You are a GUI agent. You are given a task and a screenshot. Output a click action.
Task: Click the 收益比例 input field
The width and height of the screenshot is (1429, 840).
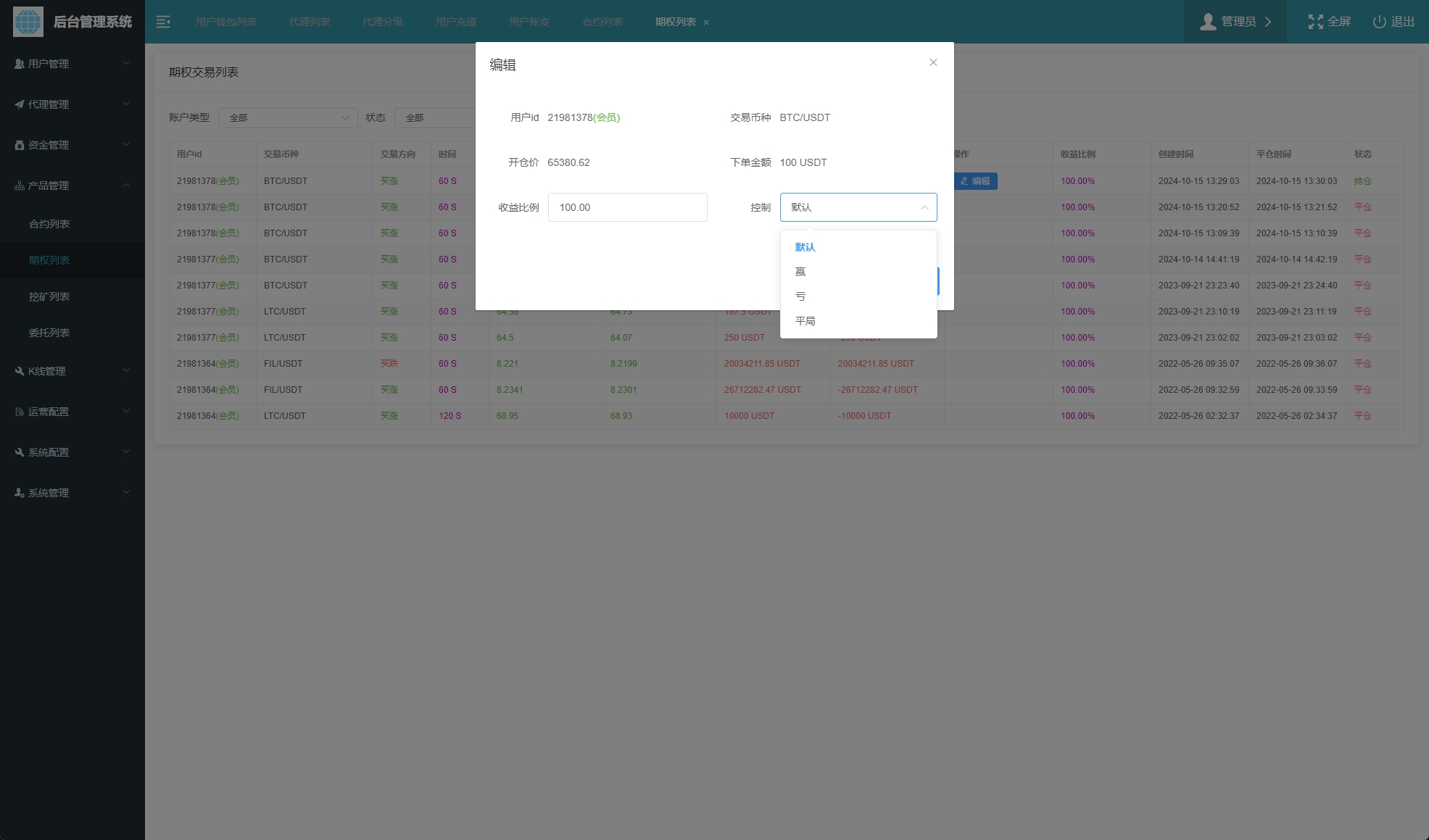click(627, 207)
